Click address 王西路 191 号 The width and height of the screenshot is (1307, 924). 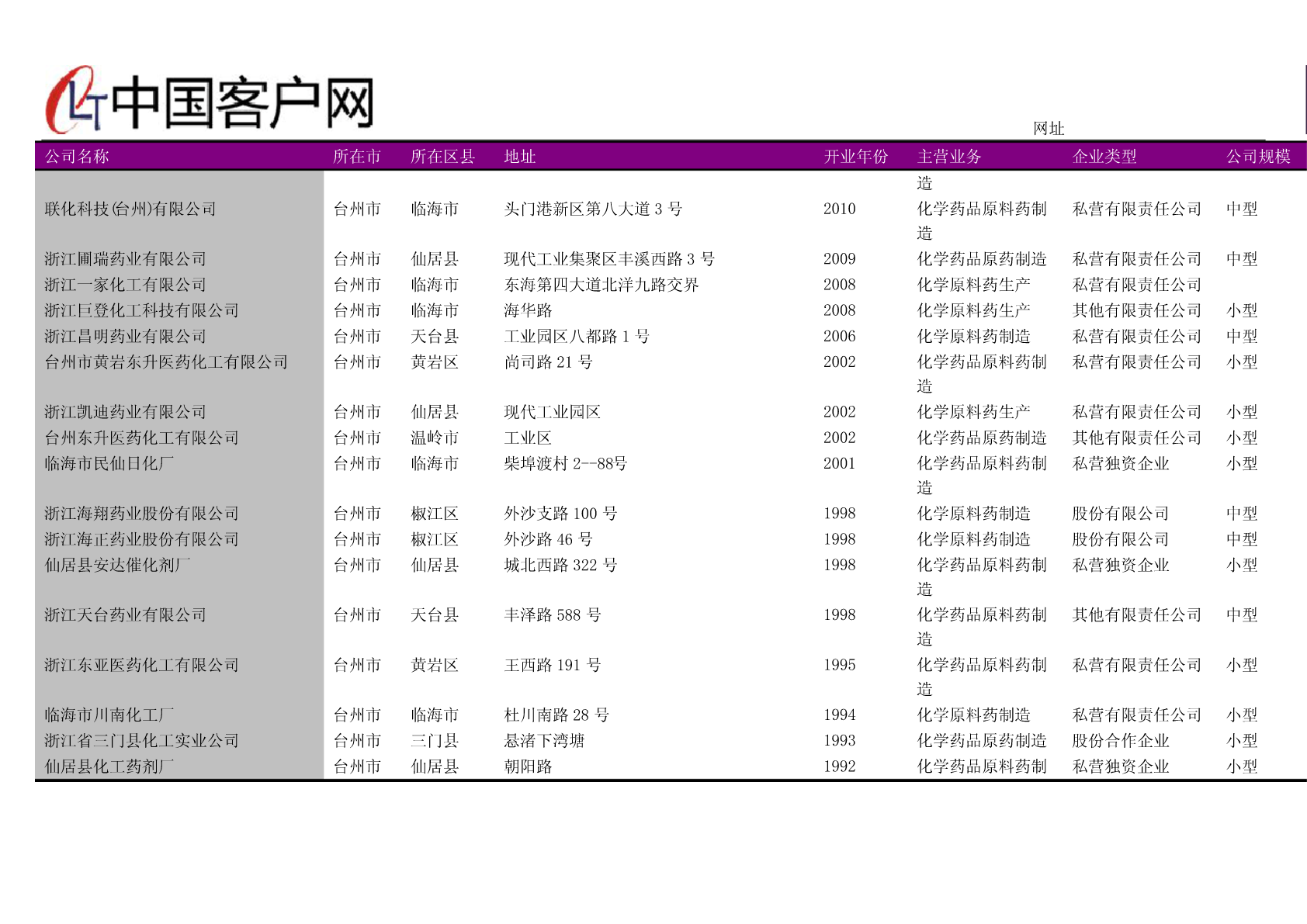tap(553, 665)
